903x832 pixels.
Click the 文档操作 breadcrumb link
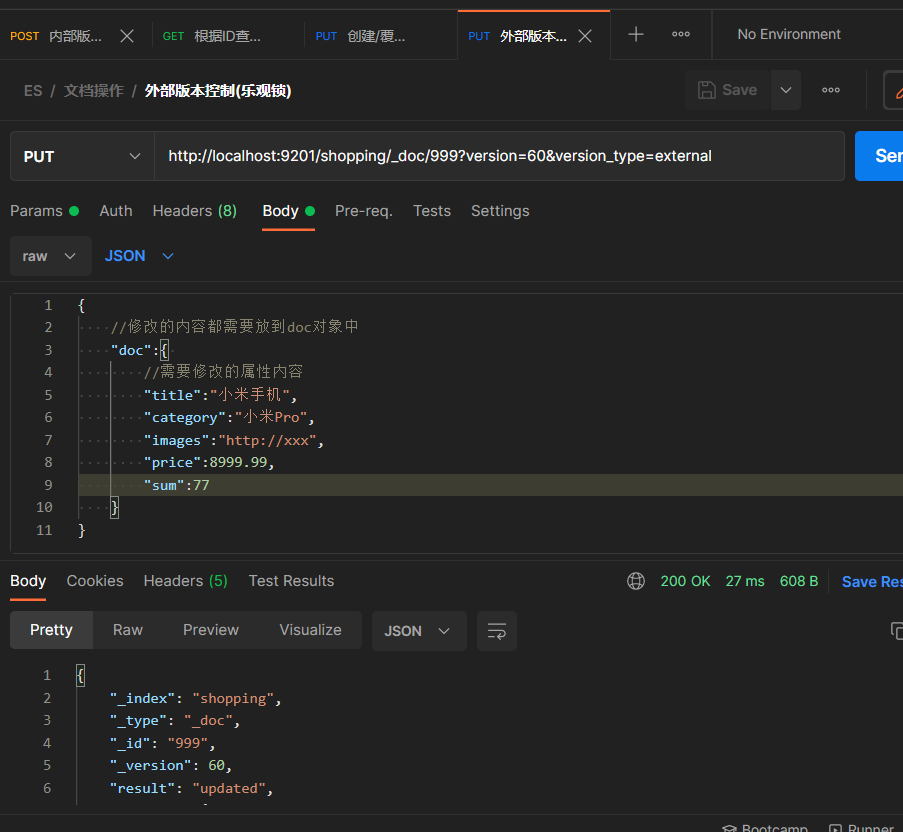[93, 91]
